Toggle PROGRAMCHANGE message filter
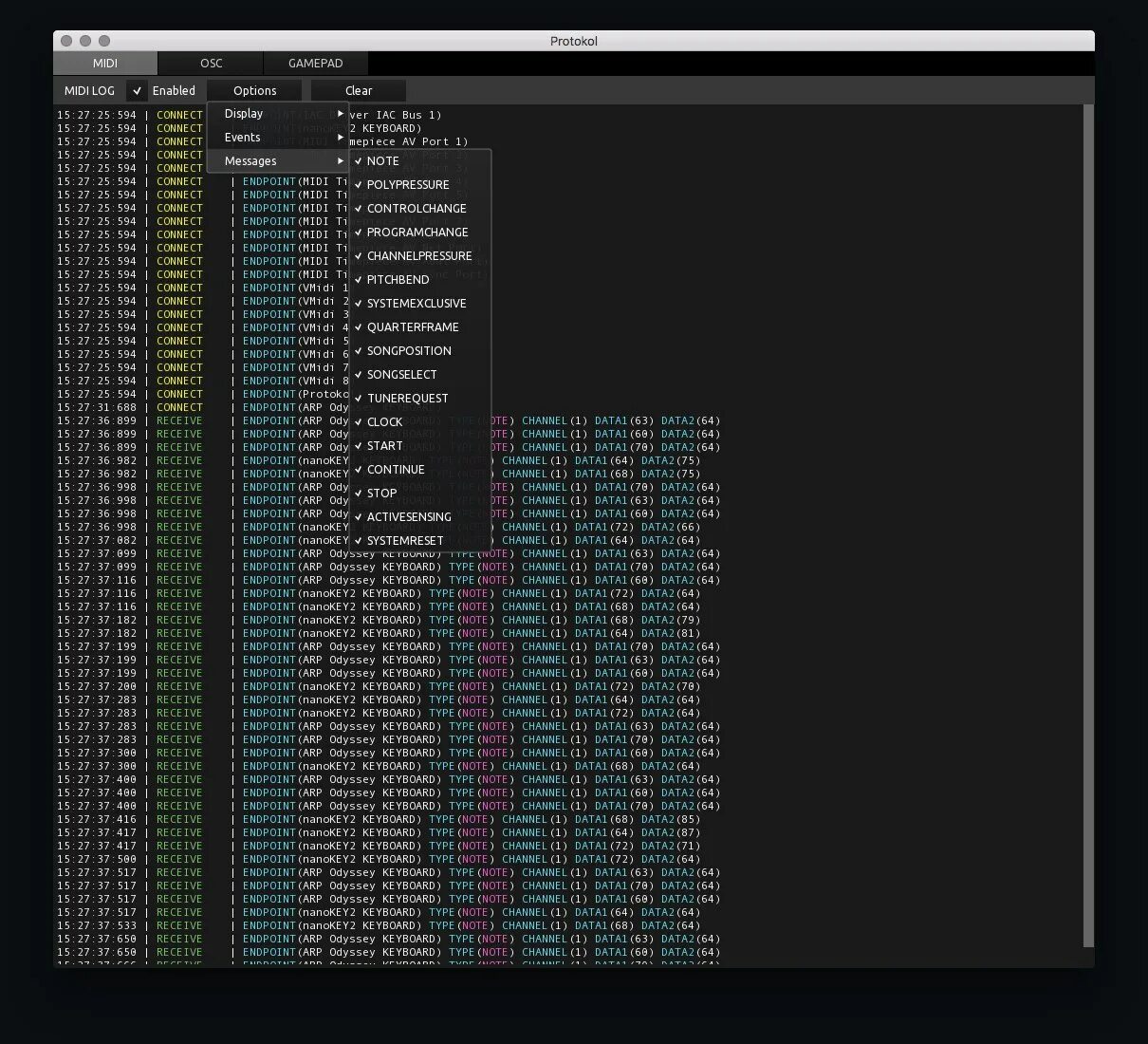The image size is (1148, 1044). point(420,233)
